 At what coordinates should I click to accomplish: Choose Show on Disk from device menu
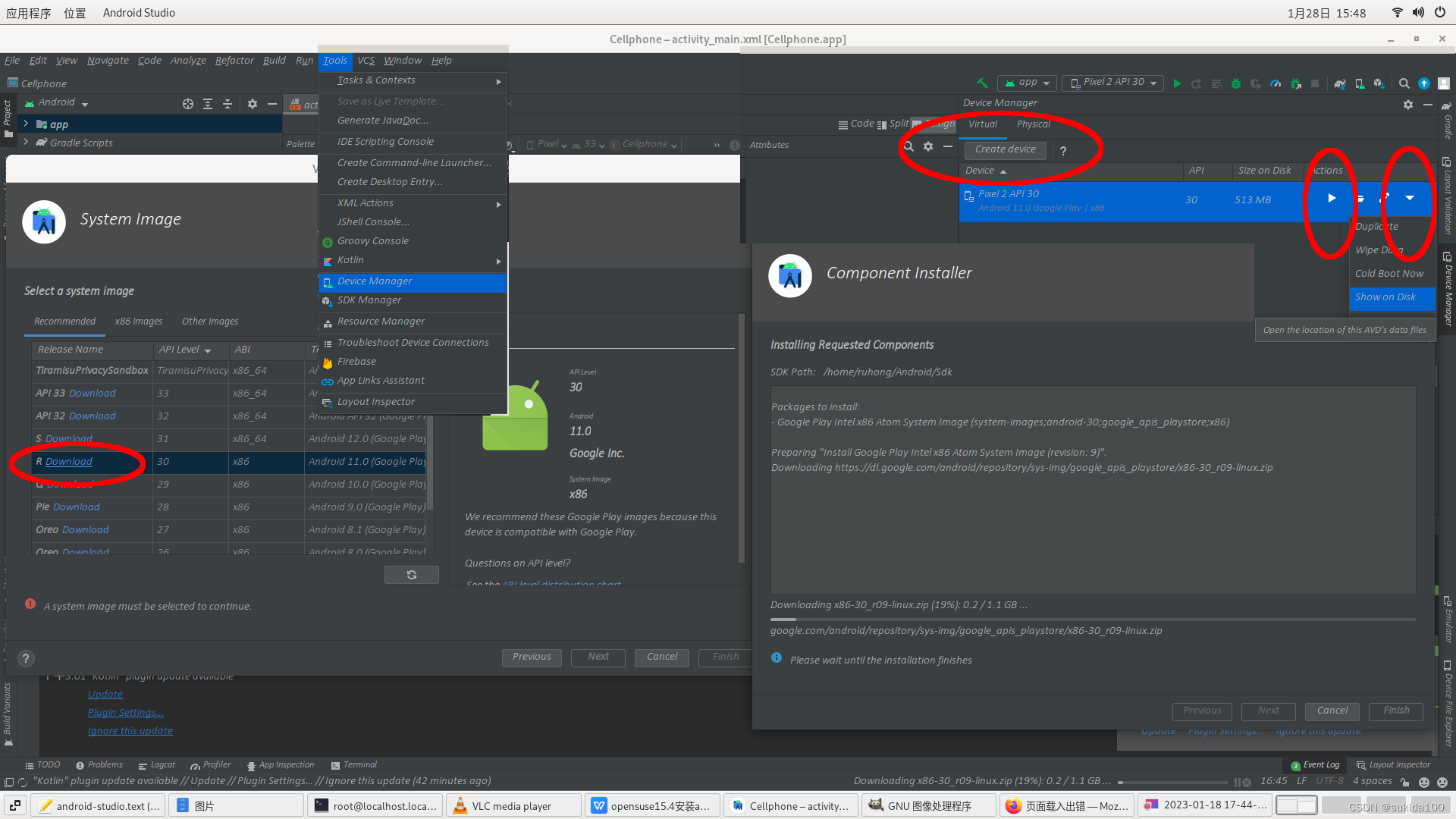tap(1392, 297)
